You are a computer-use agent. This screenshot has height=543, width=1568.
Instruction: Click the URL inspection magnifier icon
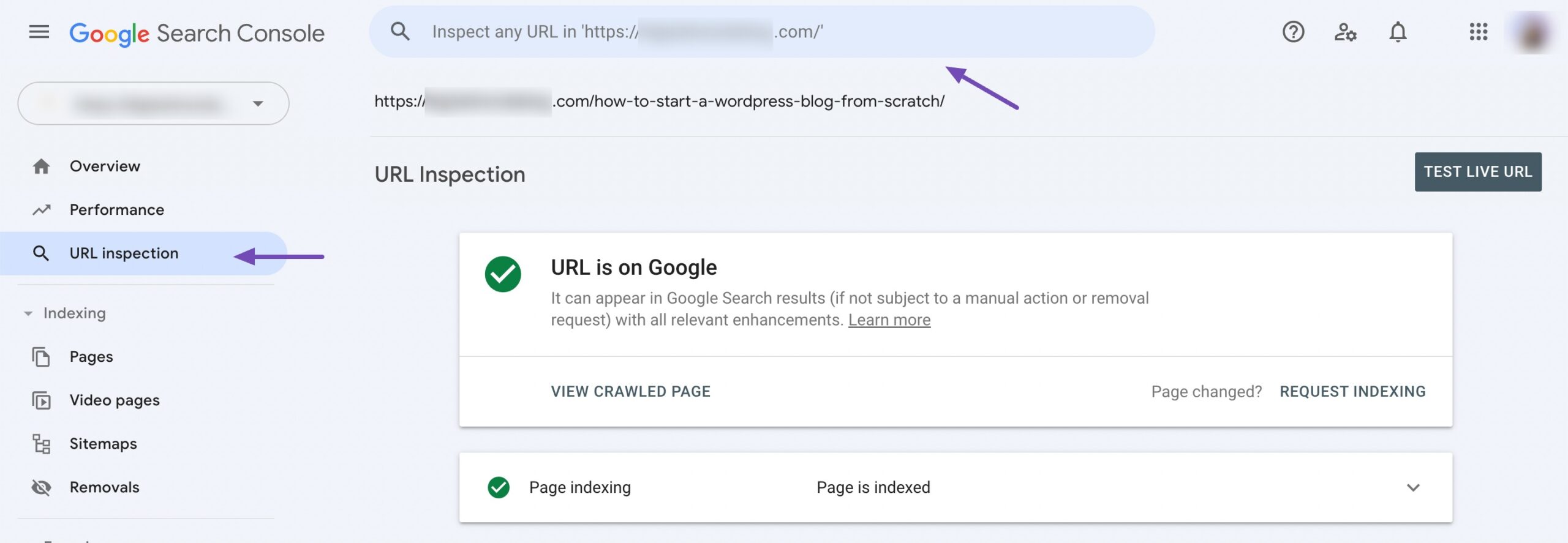(41, 253)
